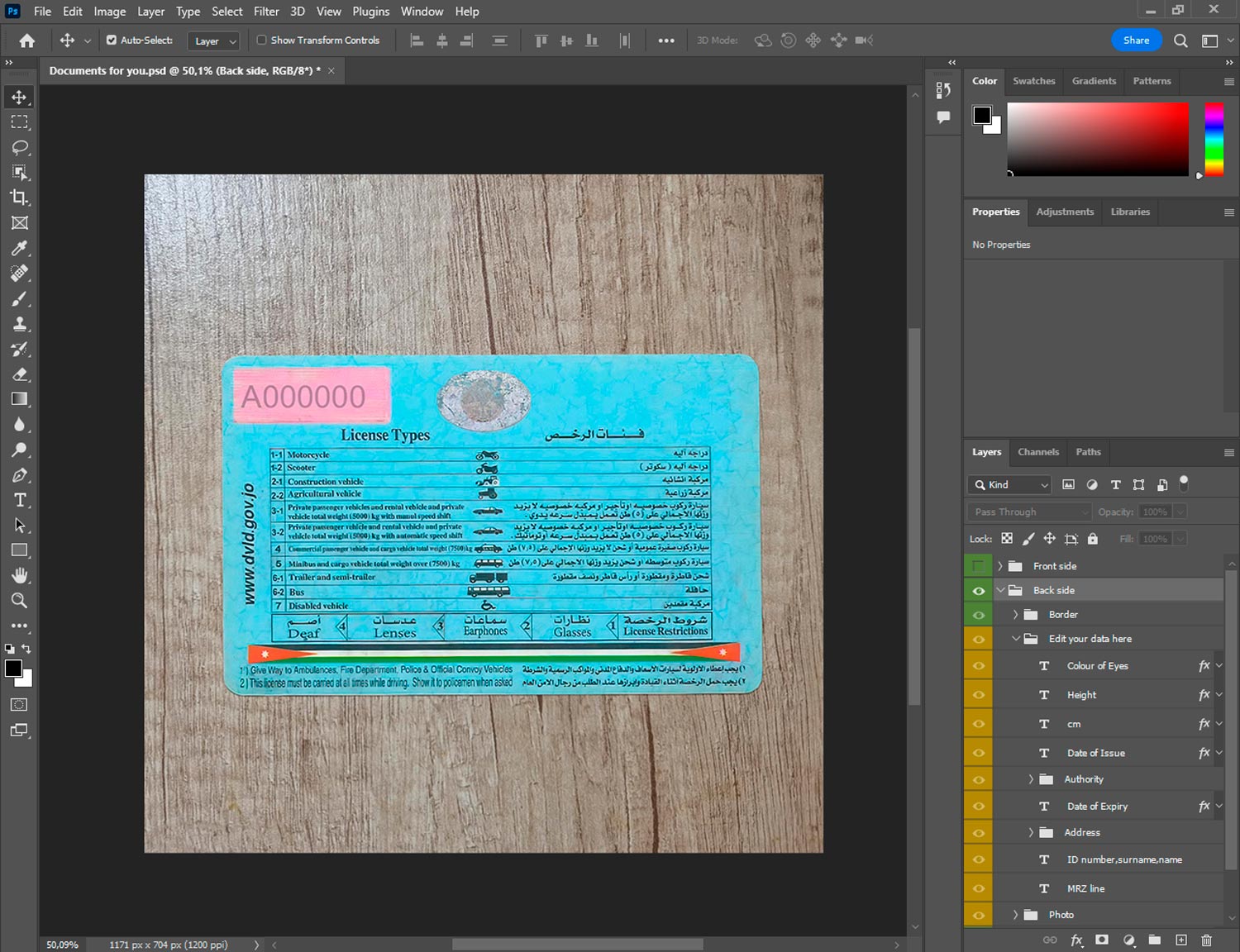This screenshot has width=1240, height=952.
Task: Select the Crop tool
Action: tap(20, 198)
